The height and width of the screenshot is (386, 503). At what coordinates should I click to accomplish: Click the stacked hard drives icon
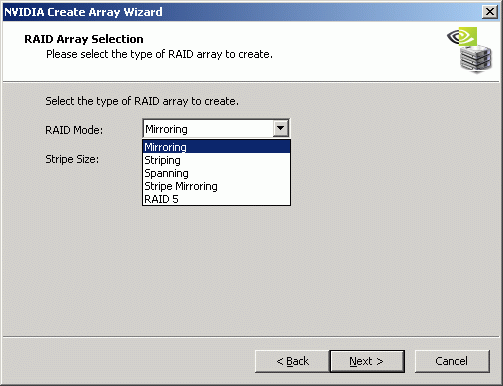[x=476, y=59]
